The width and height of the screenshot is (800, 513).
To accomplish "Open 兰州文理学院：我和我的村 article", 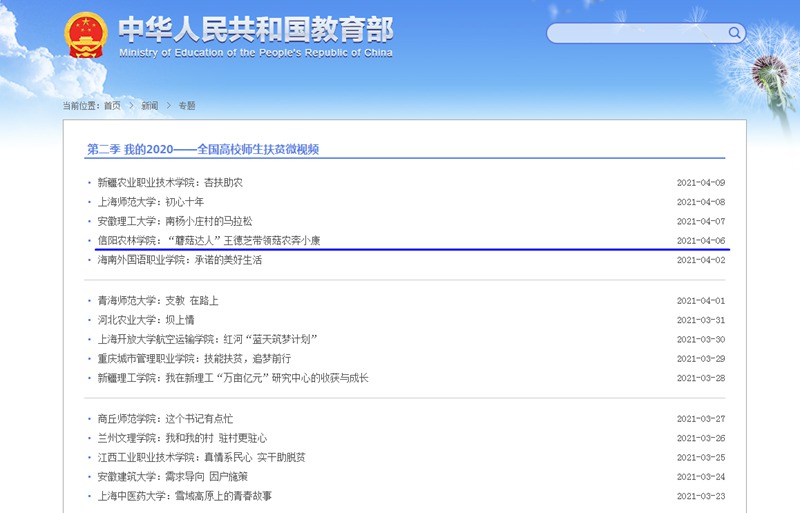I will point(182,438).
